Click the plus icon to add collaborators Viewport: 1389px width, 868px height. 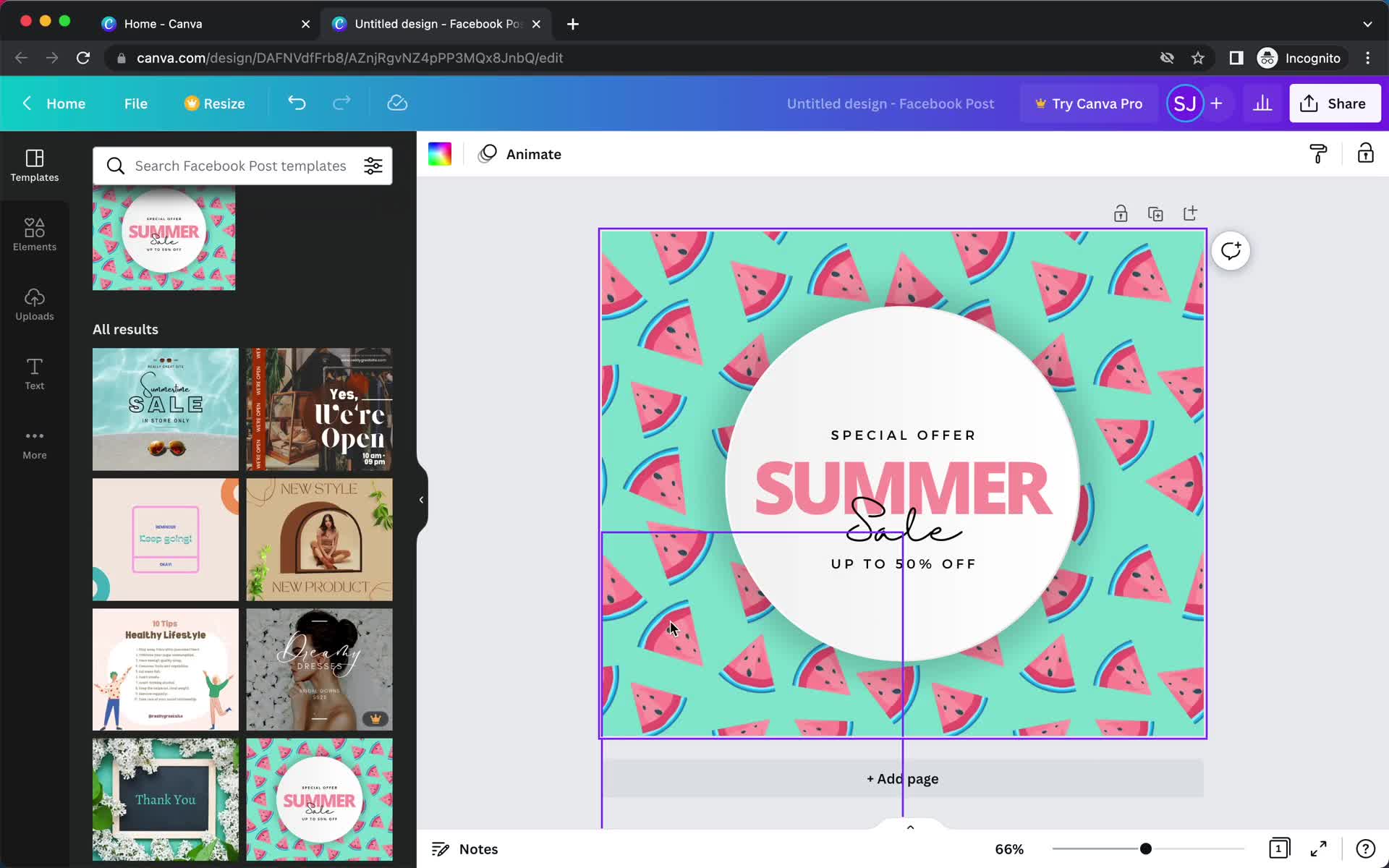tap(1216, 103)
